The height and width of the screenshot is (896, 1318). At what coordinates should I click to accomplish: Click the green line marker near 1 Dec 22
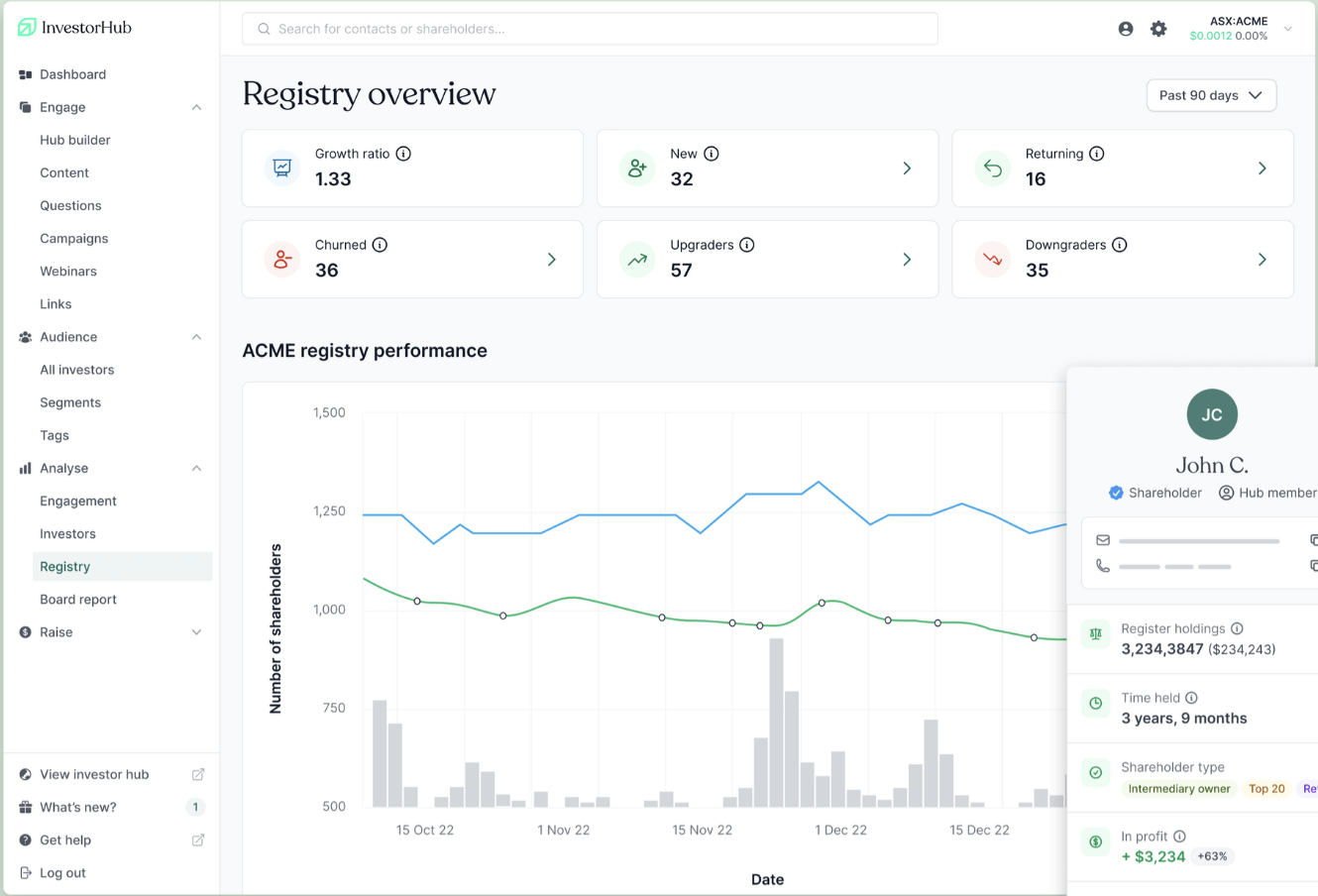[822, 603]
